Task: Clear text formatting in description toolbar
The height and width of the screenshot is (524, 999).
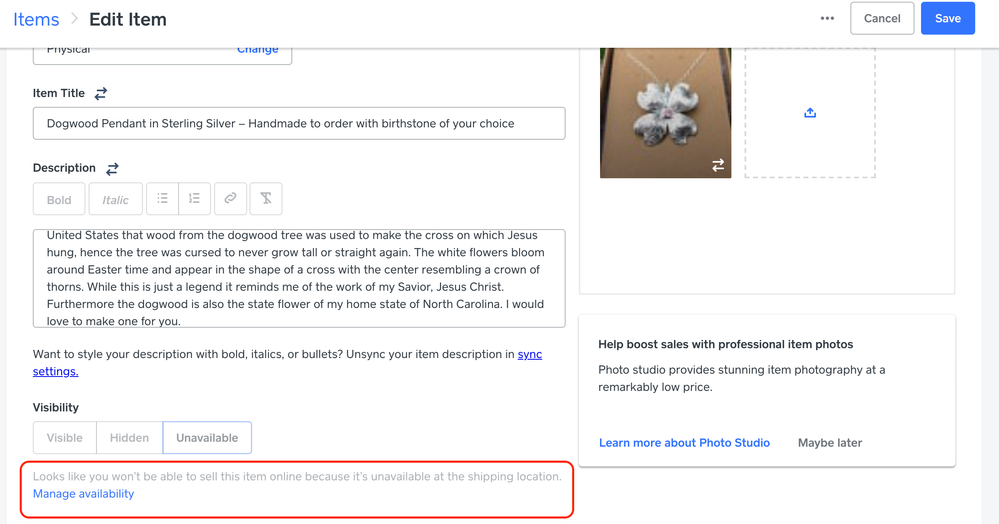Action: point(266,199)
